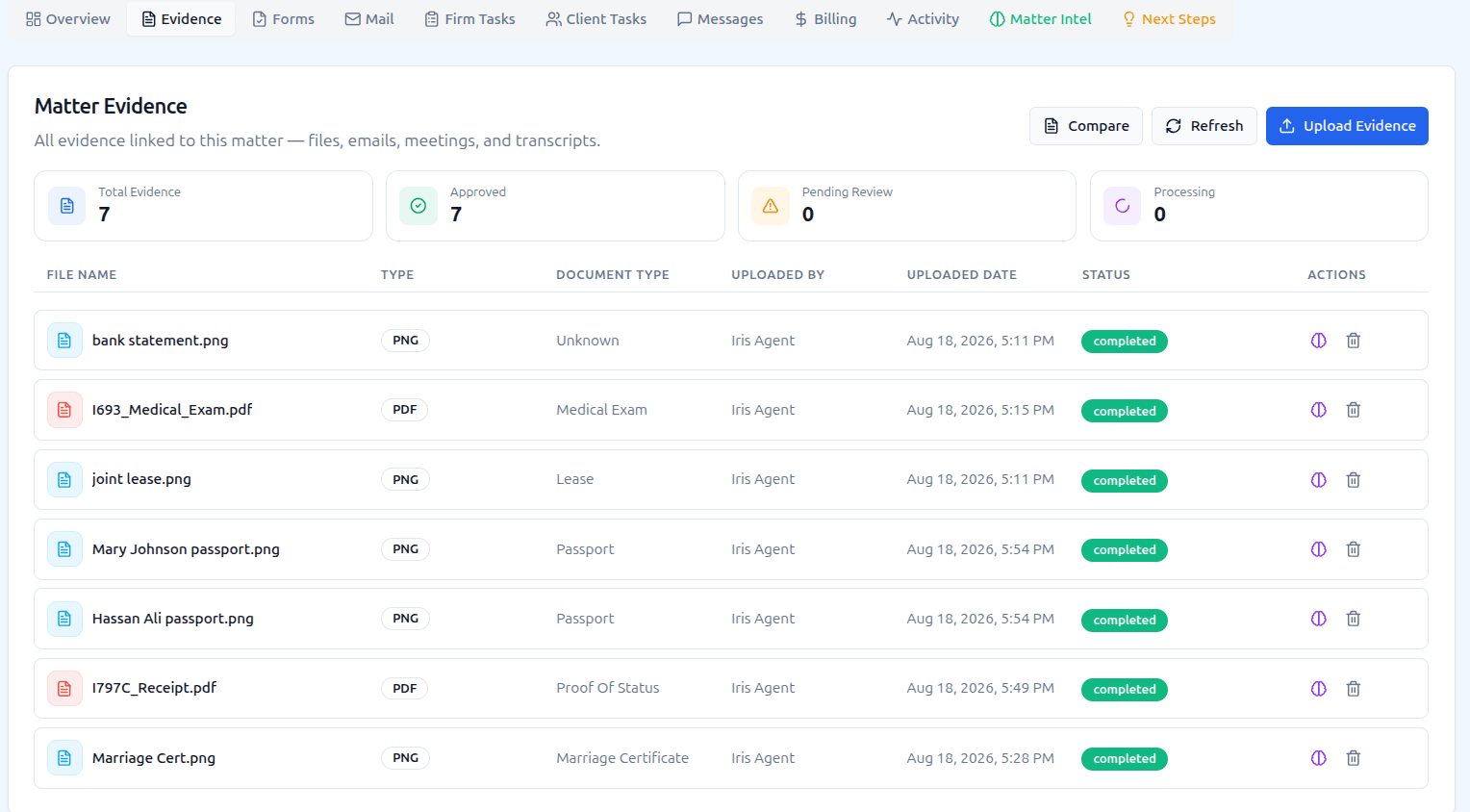The height and width of the screenshot is (812, 1470).
Task: Switch to the Matter Intel tab
Action: [x=1041, y=19]
